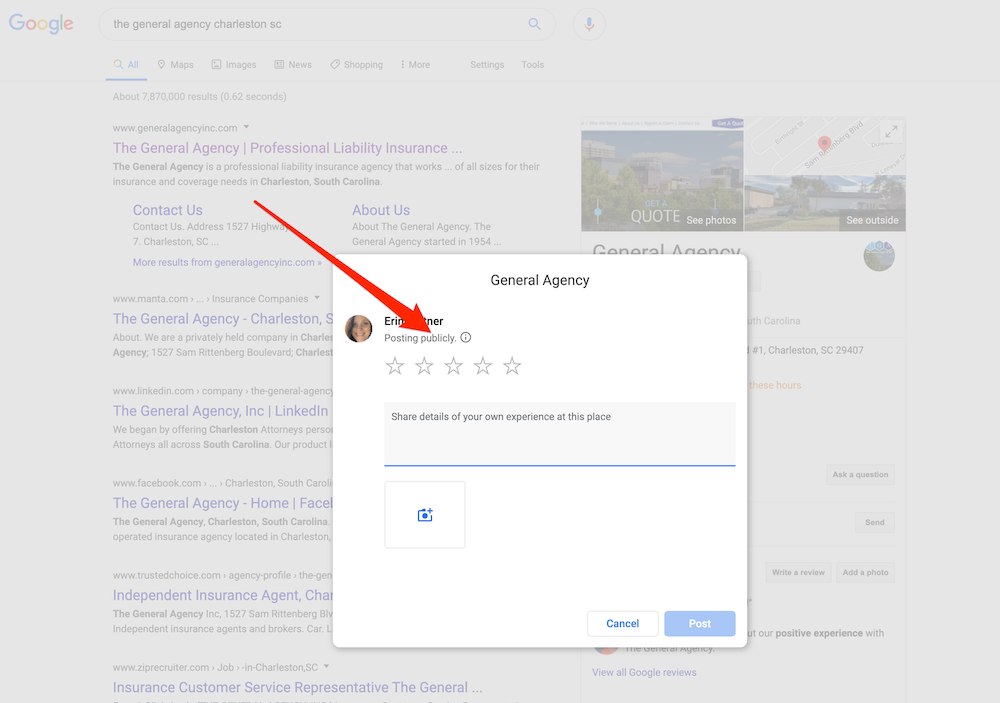This screenshot has width=1000, height=703.
Task: Click the third rating star
Action: [x=453, y=366]
